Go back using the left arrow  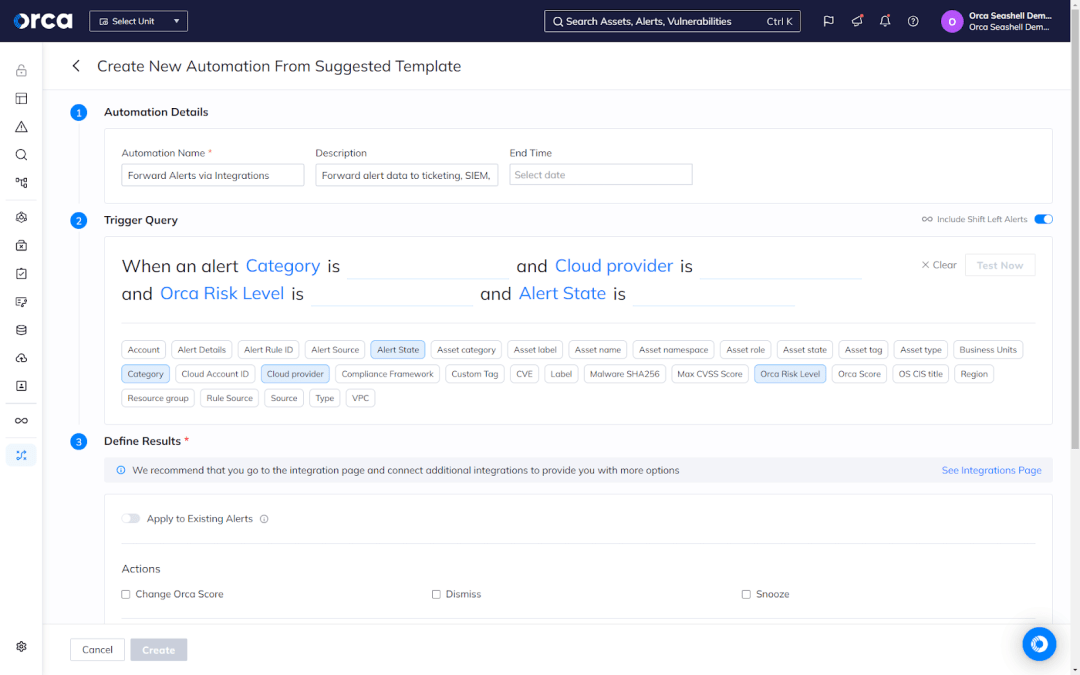[76, 66]
